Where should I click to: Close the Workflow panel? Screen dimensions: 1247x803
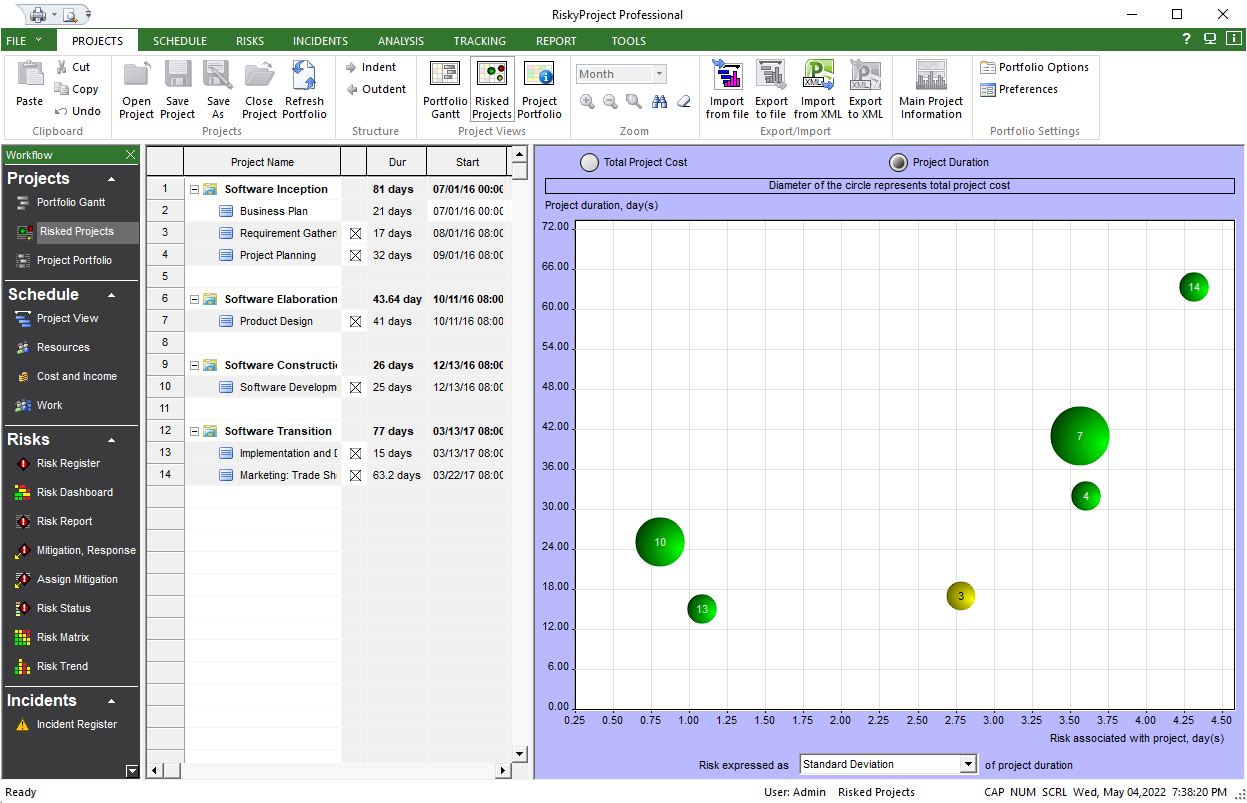tap(130, 155)
